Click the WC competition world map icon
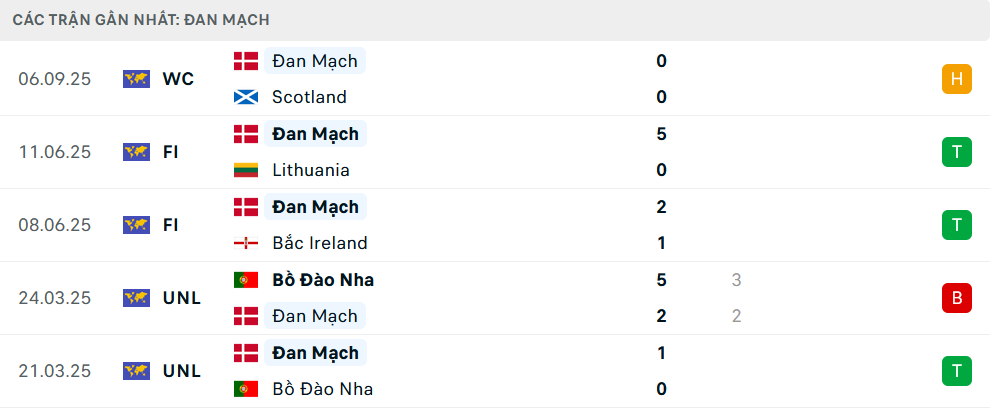This screenshot has width=990, height=410. [x=136, y=79]
